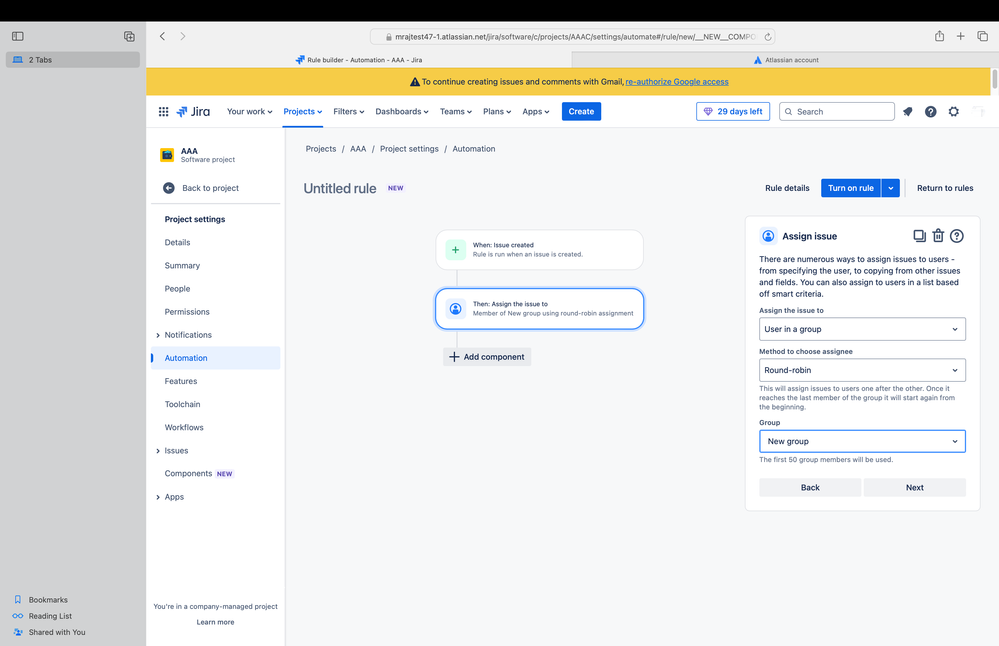The image size is (999, 646).
Task: Open the help question mark in top bar
Action: [931, 111]
